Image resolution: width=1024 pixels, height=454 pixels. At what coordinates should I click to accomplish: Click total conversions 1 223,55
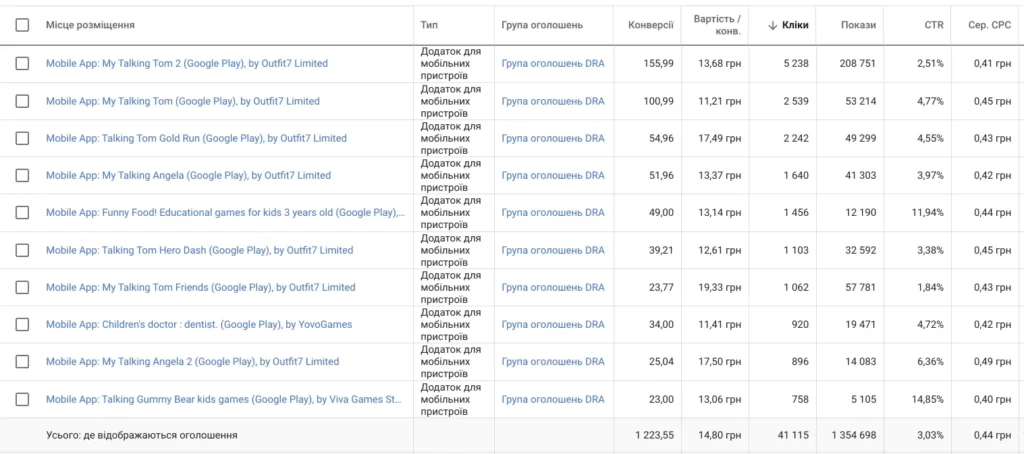654,435
